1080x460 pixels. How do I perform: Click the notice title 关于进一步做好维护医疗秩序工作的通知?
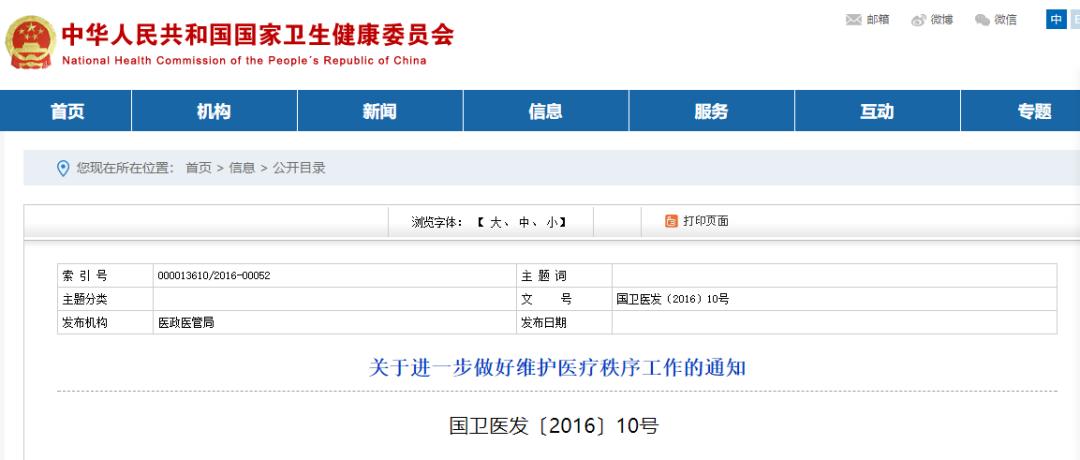(x=557, y=368)
